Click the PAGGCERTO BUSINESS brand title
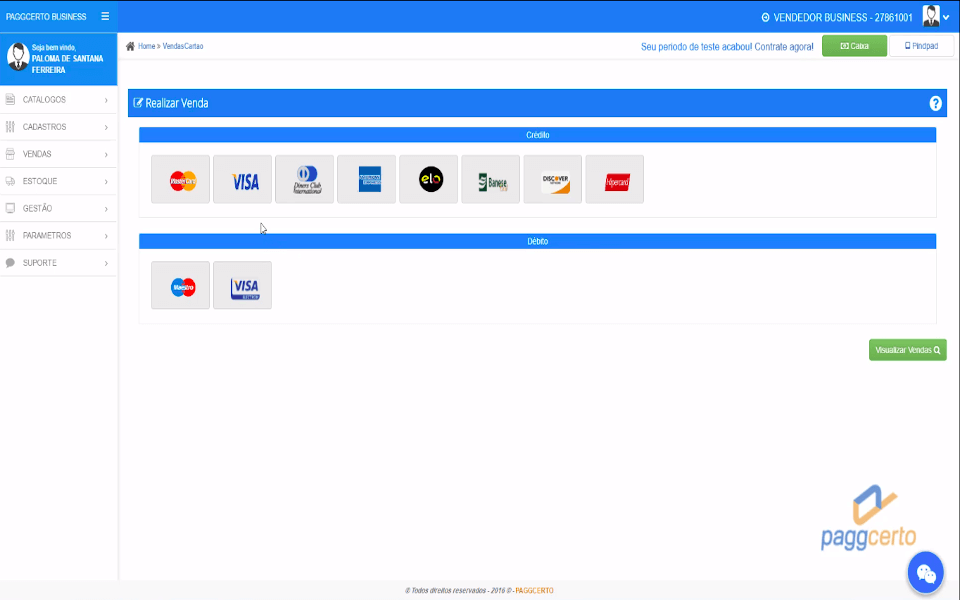The image size is (960, 600). tap(46, 17)
